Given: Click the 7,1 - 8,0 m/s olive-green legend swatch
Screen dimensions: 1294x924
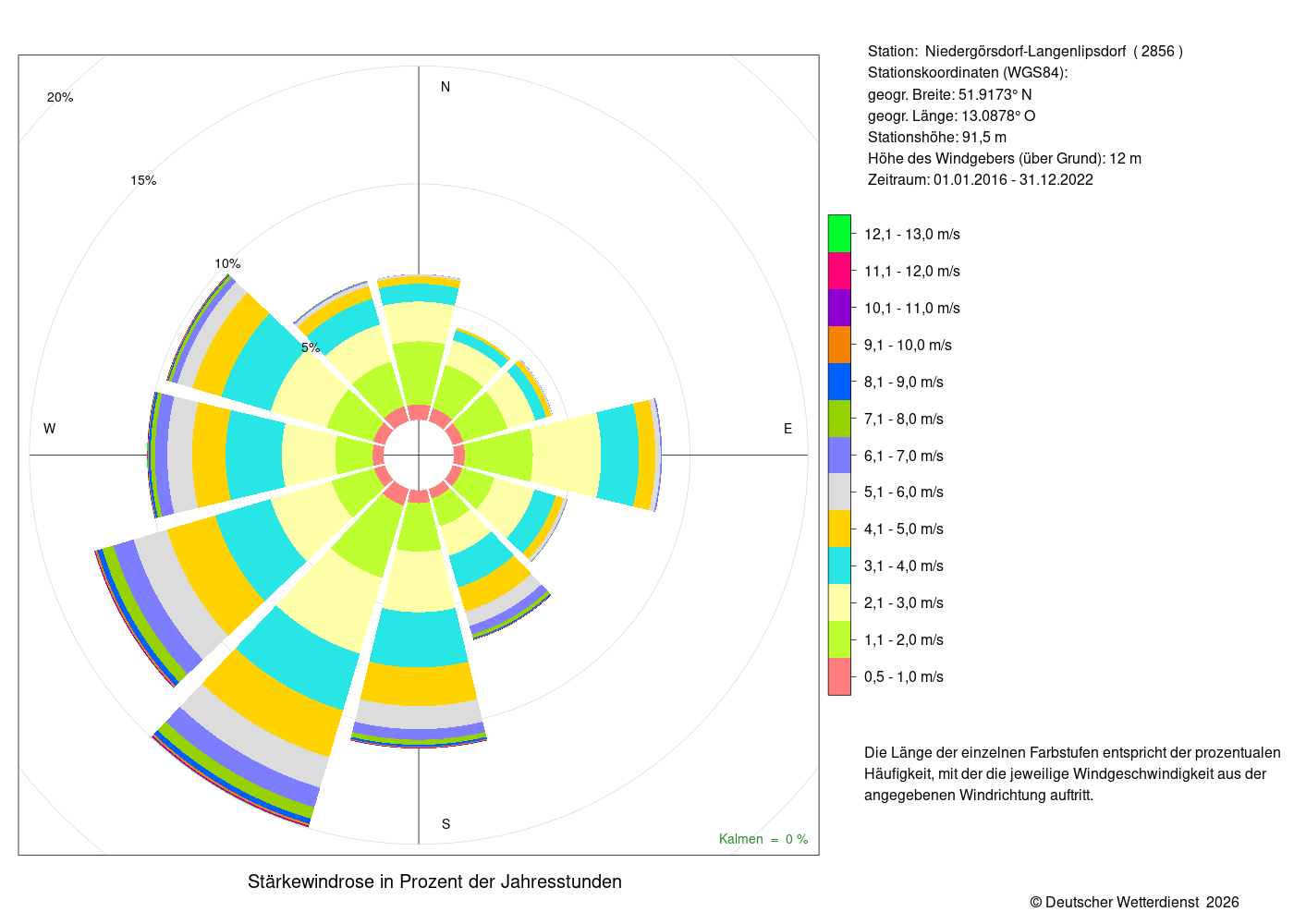Looking at the screenshot, I should (839, 419).
